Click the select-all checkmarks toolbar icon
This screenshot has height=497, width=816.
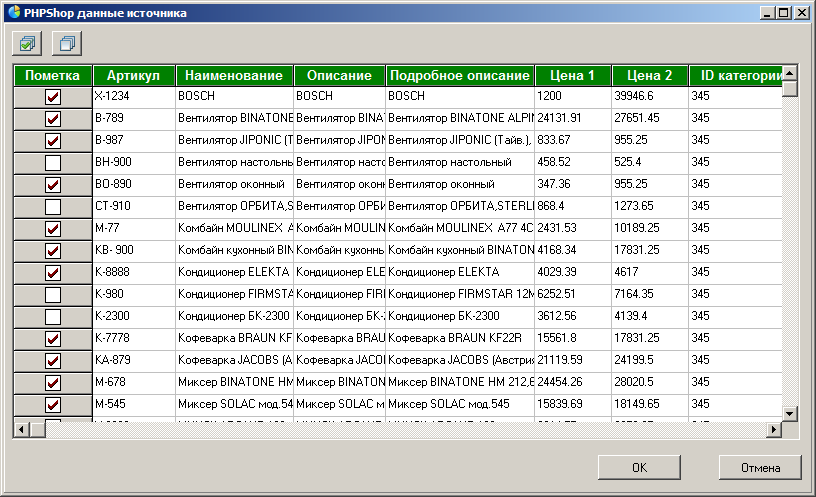[x=27, y=43]
